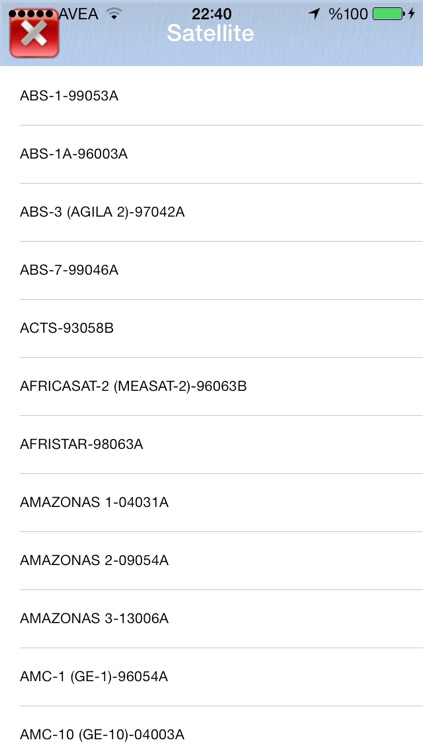The height and width of the screenshot is (750, 423).
Task: Choose ABS-3 (AGILA 2)-97042A
Action: click(212, 212)
